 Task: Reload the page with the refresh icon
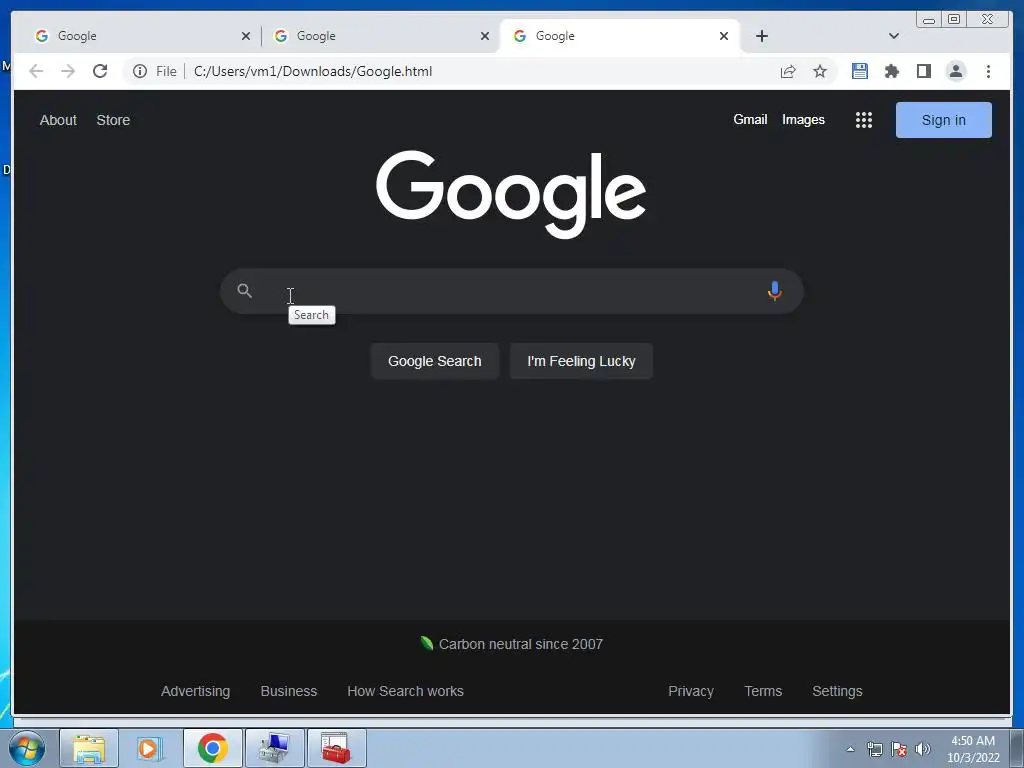pyautogui.click(x=100, y=71)
